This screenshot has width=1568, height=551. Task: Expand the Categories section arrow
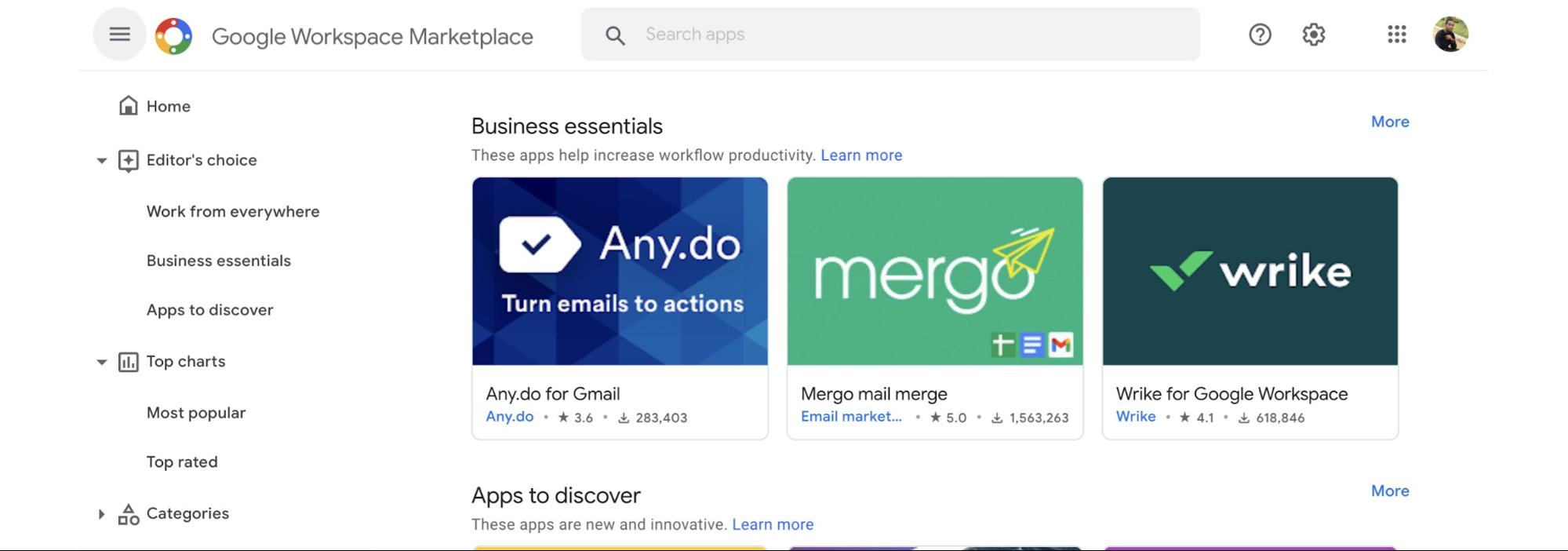point(101,514)
